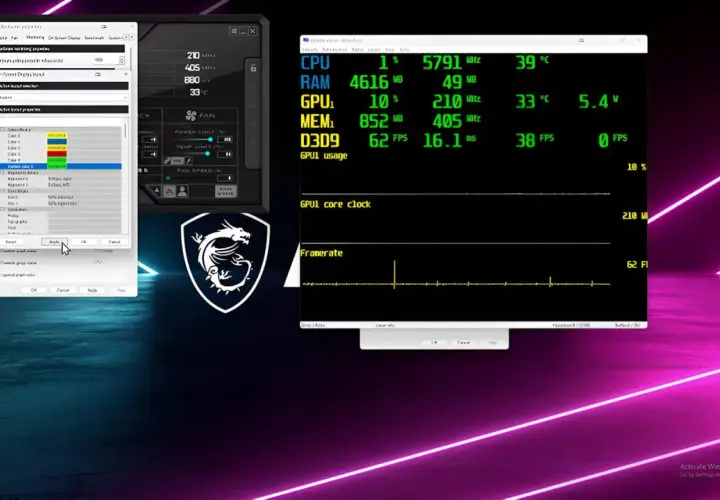Click Cancel in the dialog behind the hardware monitor window
Screen dimensions: 720x500
[463, 343]
